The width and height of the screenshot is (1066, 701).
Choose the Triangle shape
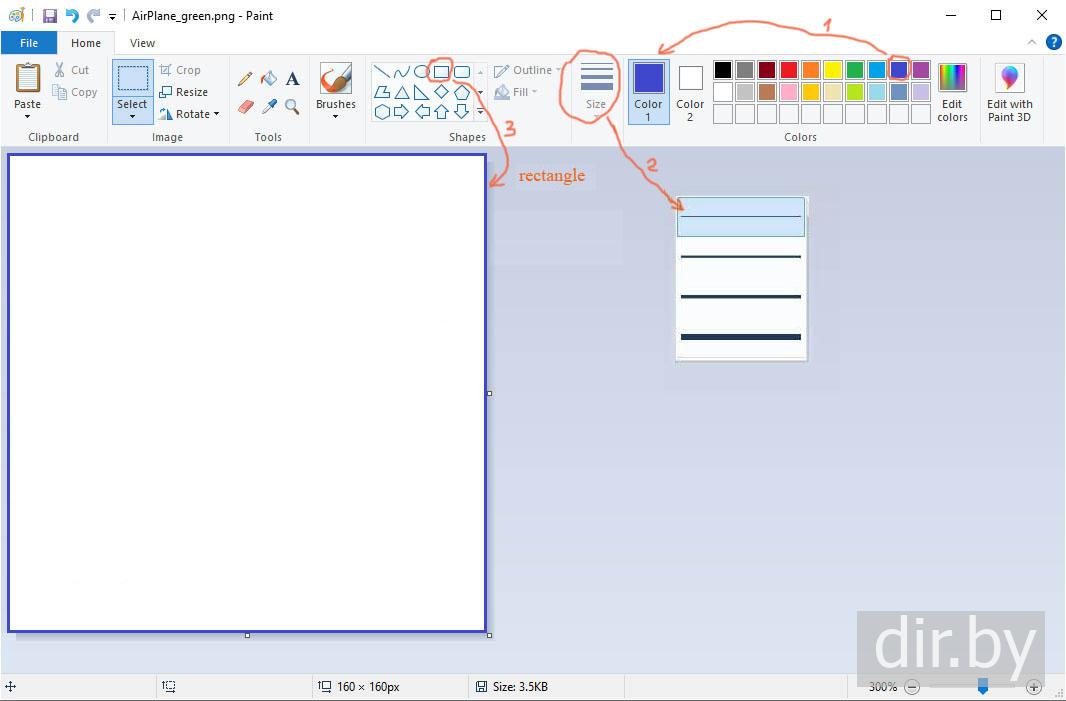click(x=402, y=92)
